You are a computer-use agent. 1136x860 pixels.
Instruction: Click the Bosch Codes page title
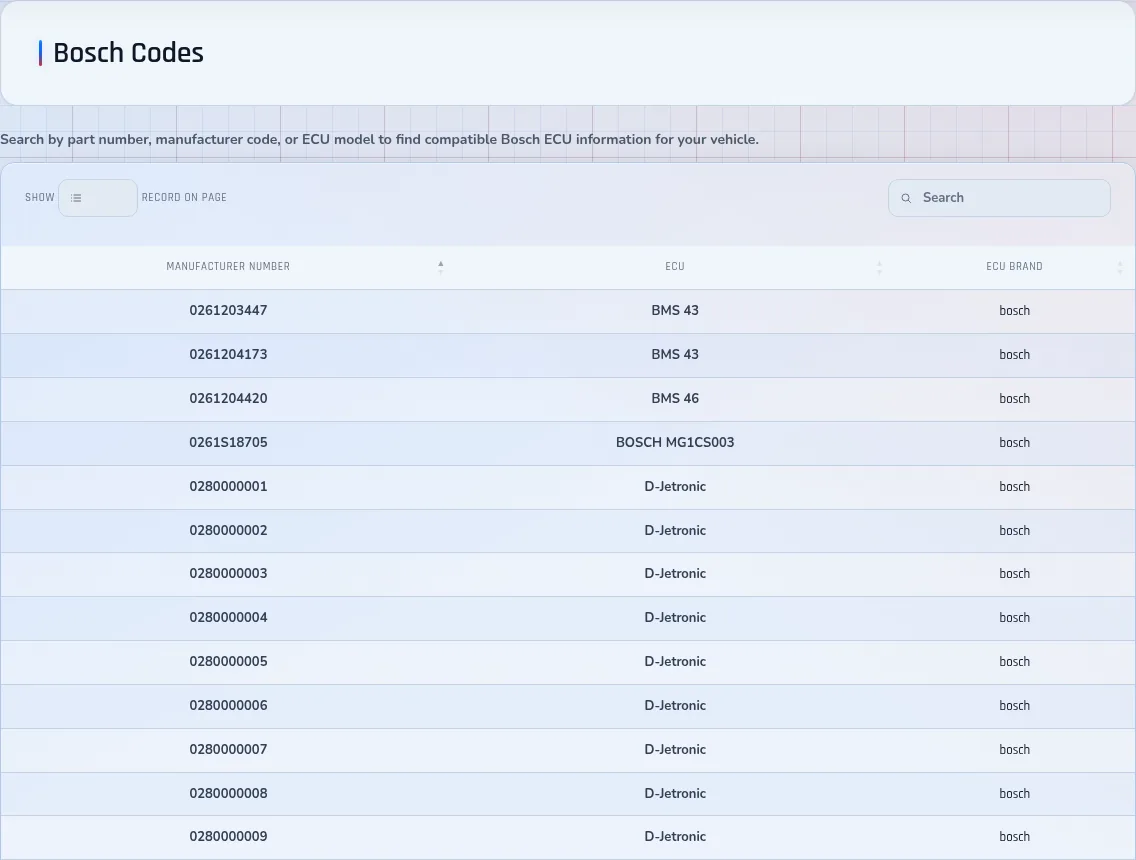tap(128, 53)
